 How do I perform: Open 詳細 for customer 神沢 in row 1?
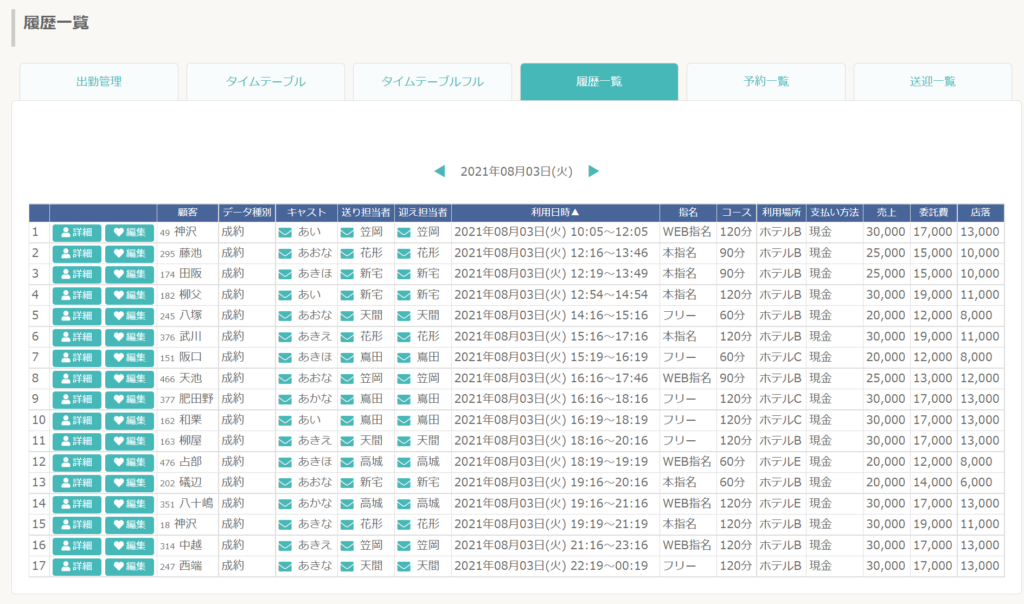click(77, 232)
